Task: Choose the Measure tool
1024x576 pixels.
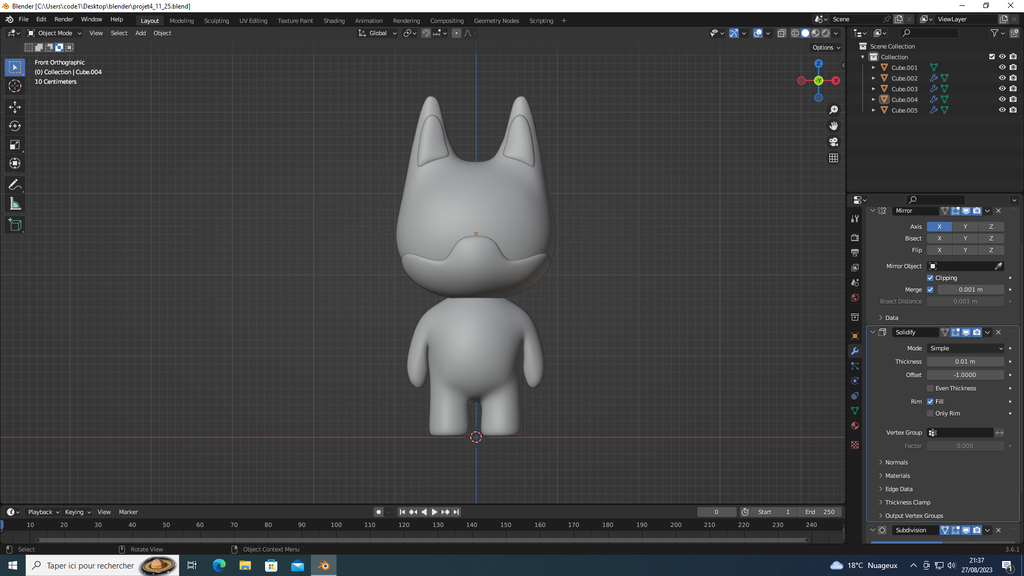Action: 15,204
